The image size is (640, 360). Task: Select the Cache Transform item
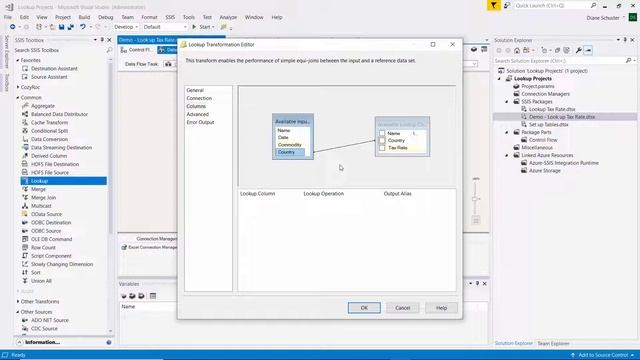coord(49,122)
